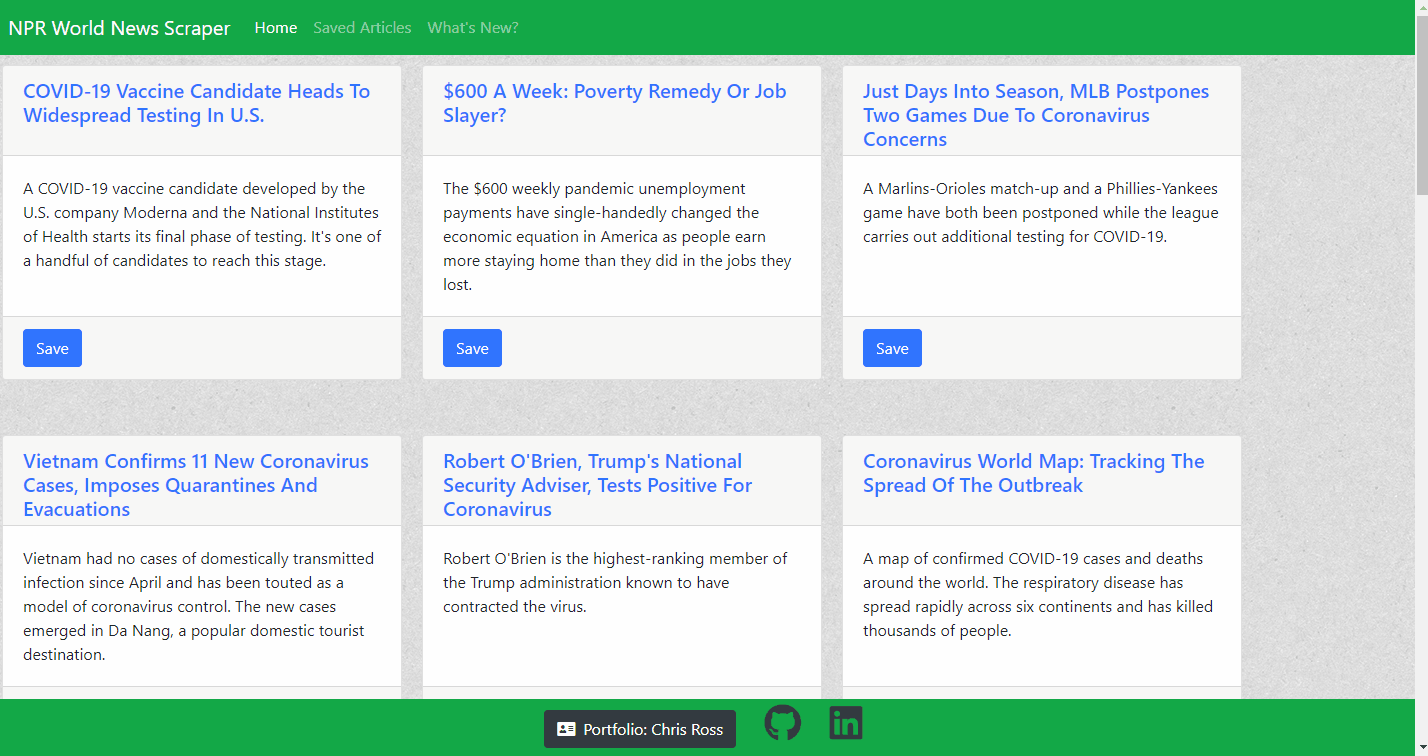
Task: Go to NPR World News Scraper brand
Action: 119,28
